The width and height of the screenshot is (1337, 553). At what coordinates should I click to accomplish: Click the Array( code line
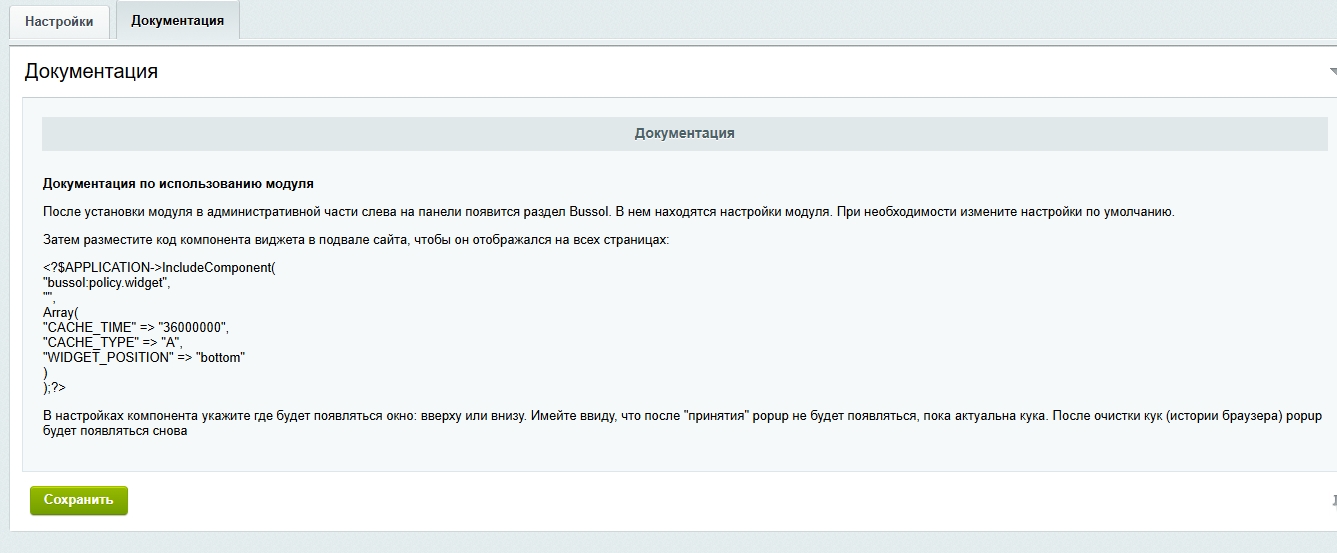tap(60, 313)
